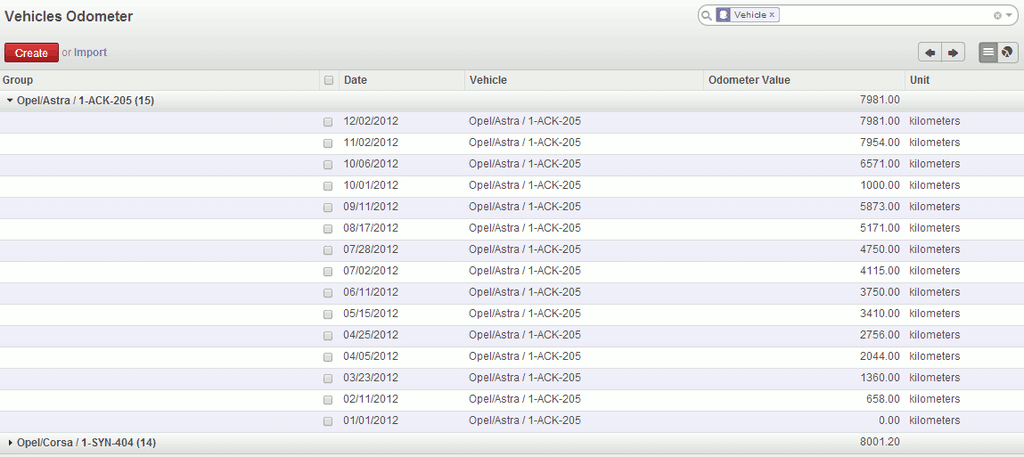Open the search options dropdown arrow

[x=1009, y=16]
